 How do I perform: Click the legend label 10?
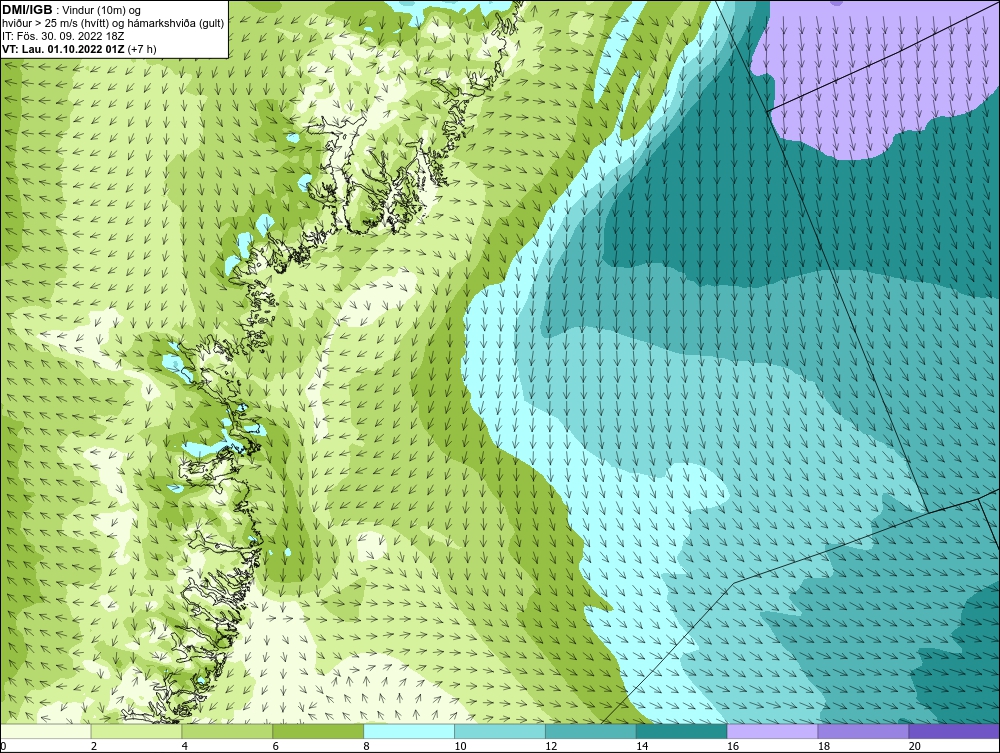pos(460,746)
